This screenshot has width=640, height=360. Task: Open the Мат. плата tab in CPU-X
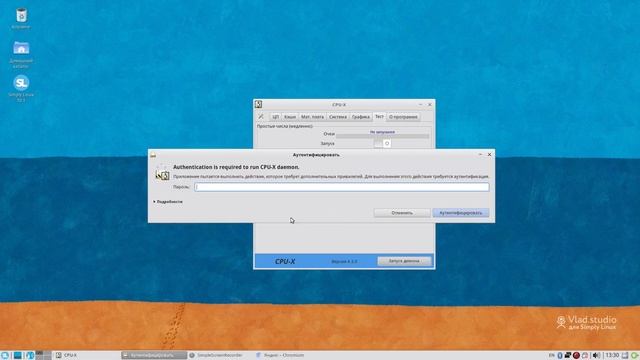point(312,117)
